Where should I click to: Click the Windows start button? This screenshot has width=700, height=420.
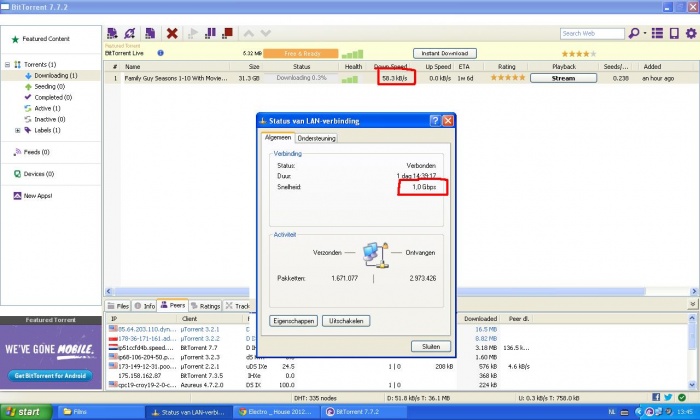point(26,412)
